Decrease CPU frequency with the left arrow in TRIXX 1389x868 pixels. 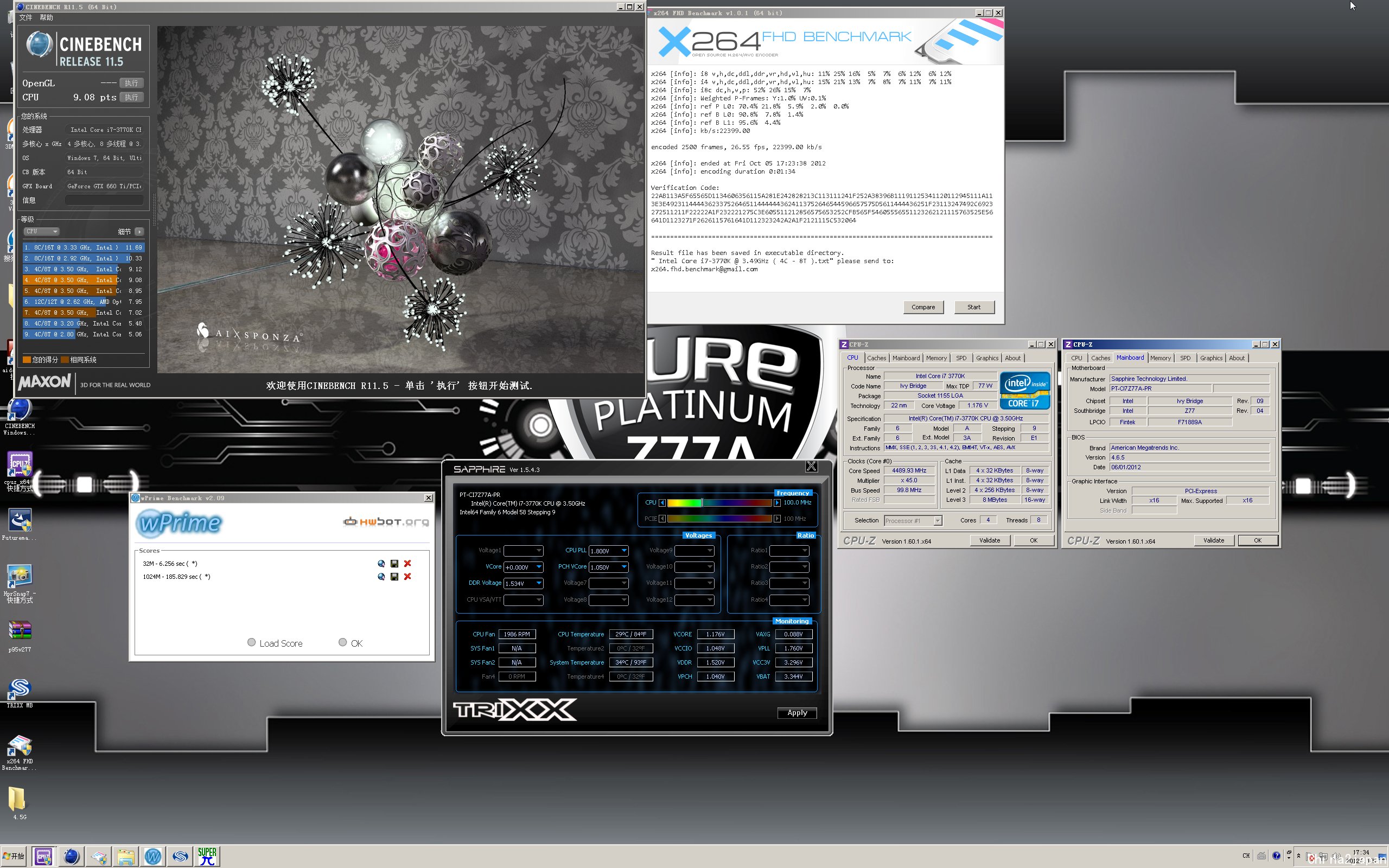[662, 502]
